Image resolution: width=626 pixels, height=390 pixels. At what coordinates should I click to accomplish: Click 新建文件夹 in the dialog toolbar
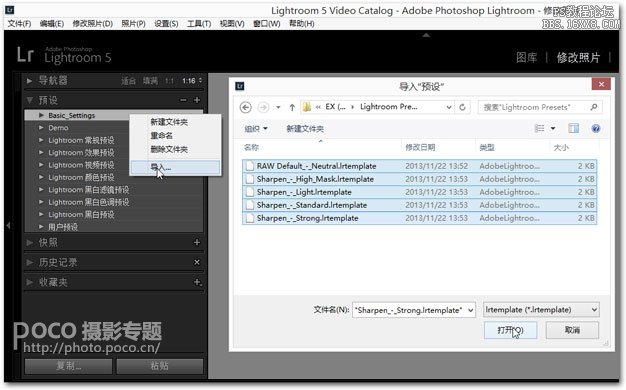pos(305,129)
